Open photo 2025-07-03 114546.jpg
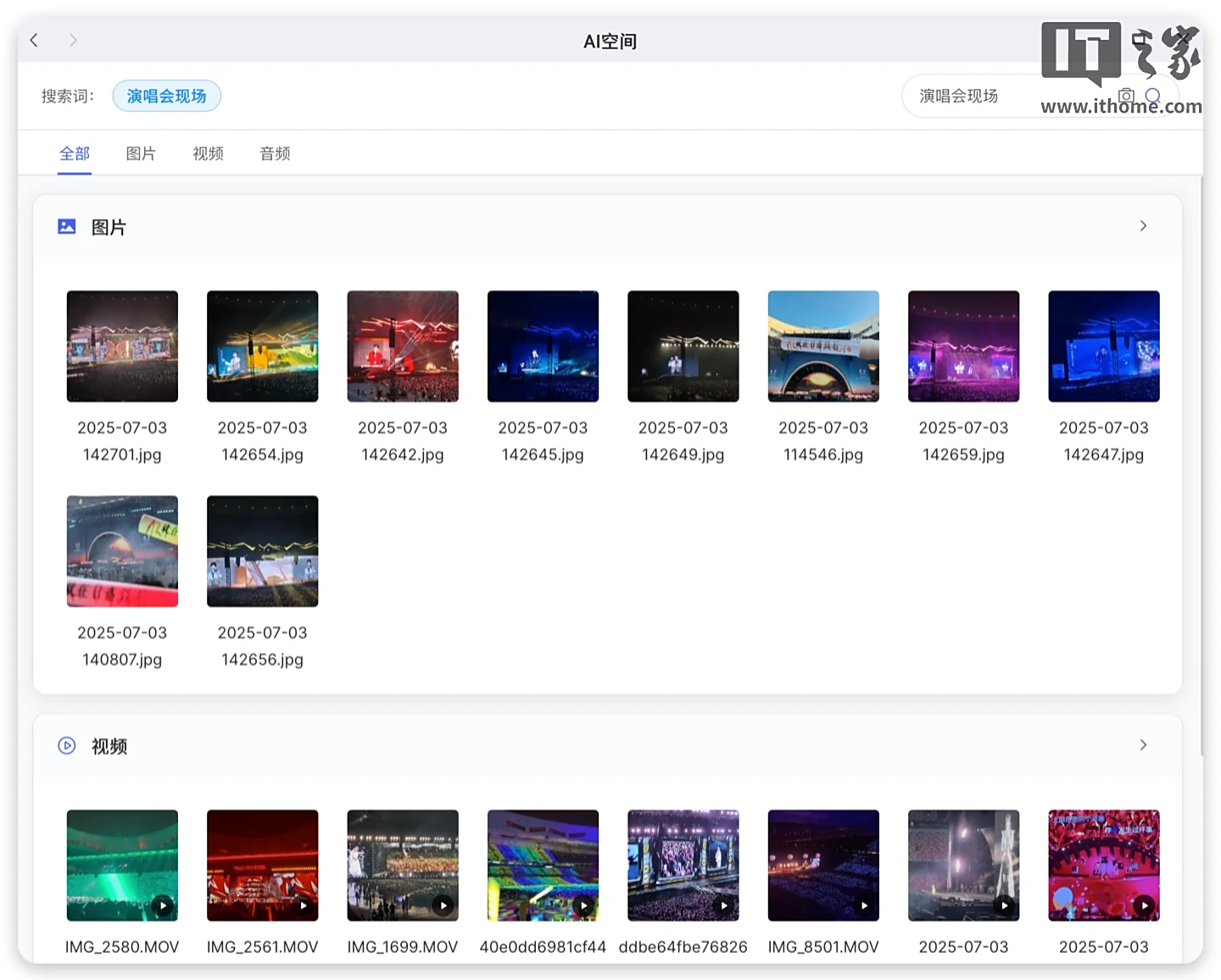This screenshot has width=1221, height=980. pos(823,346)
